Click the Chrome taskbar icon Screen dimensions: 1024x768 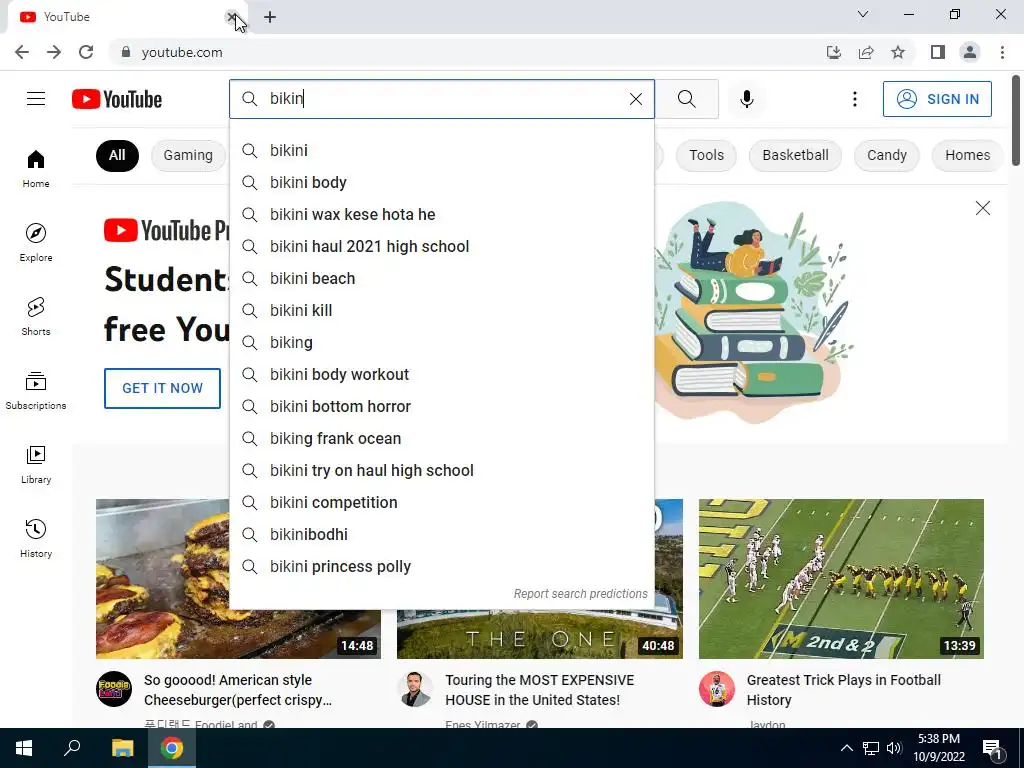click(172, 748)
